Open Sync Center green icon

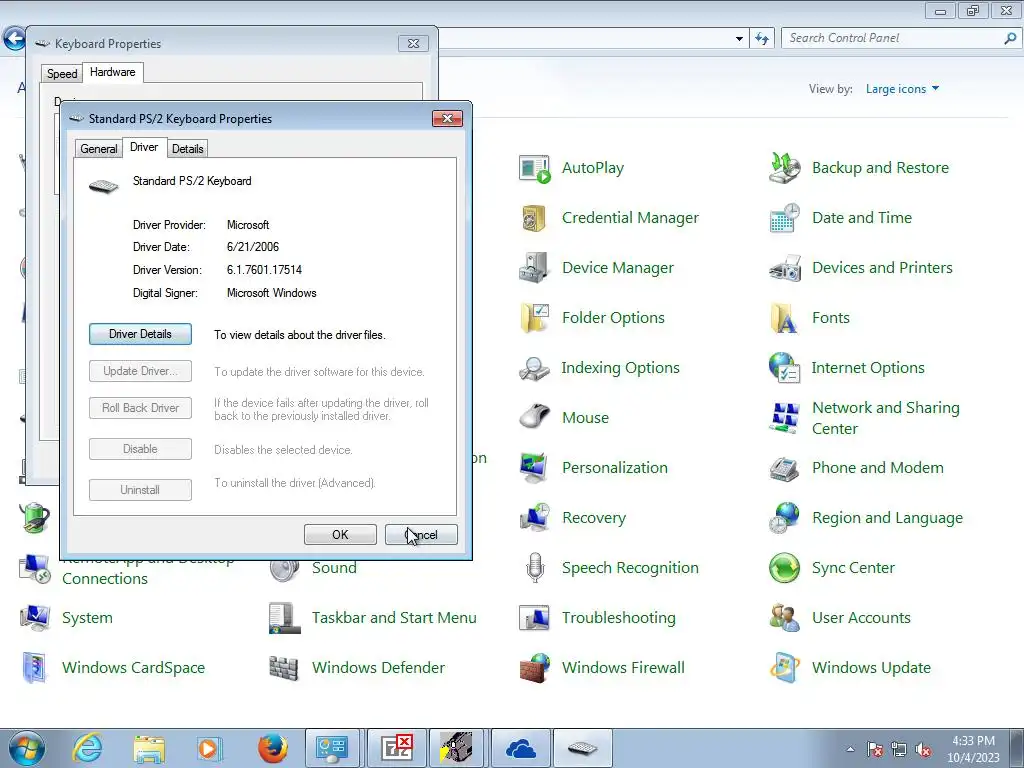pos(784,568)
